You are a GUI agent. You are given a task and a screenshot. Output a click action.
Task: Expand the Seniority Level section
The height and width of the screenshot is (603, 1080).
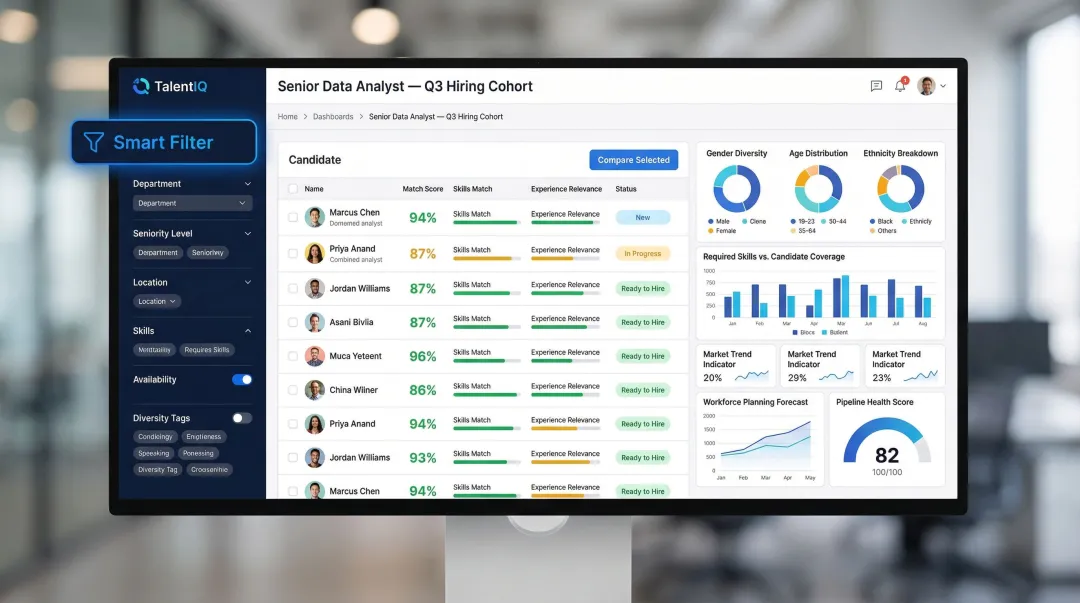[x=247, y=232]
